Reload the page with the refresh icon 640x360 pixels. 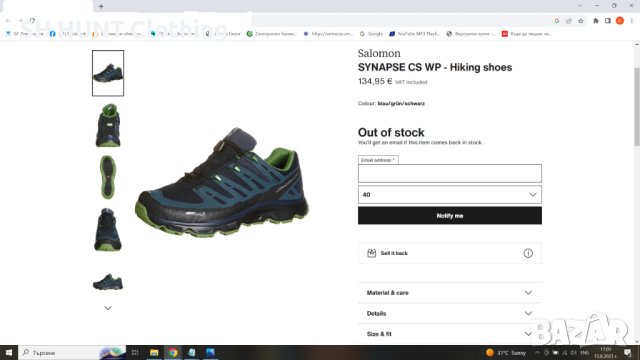[x=32, y=20]
